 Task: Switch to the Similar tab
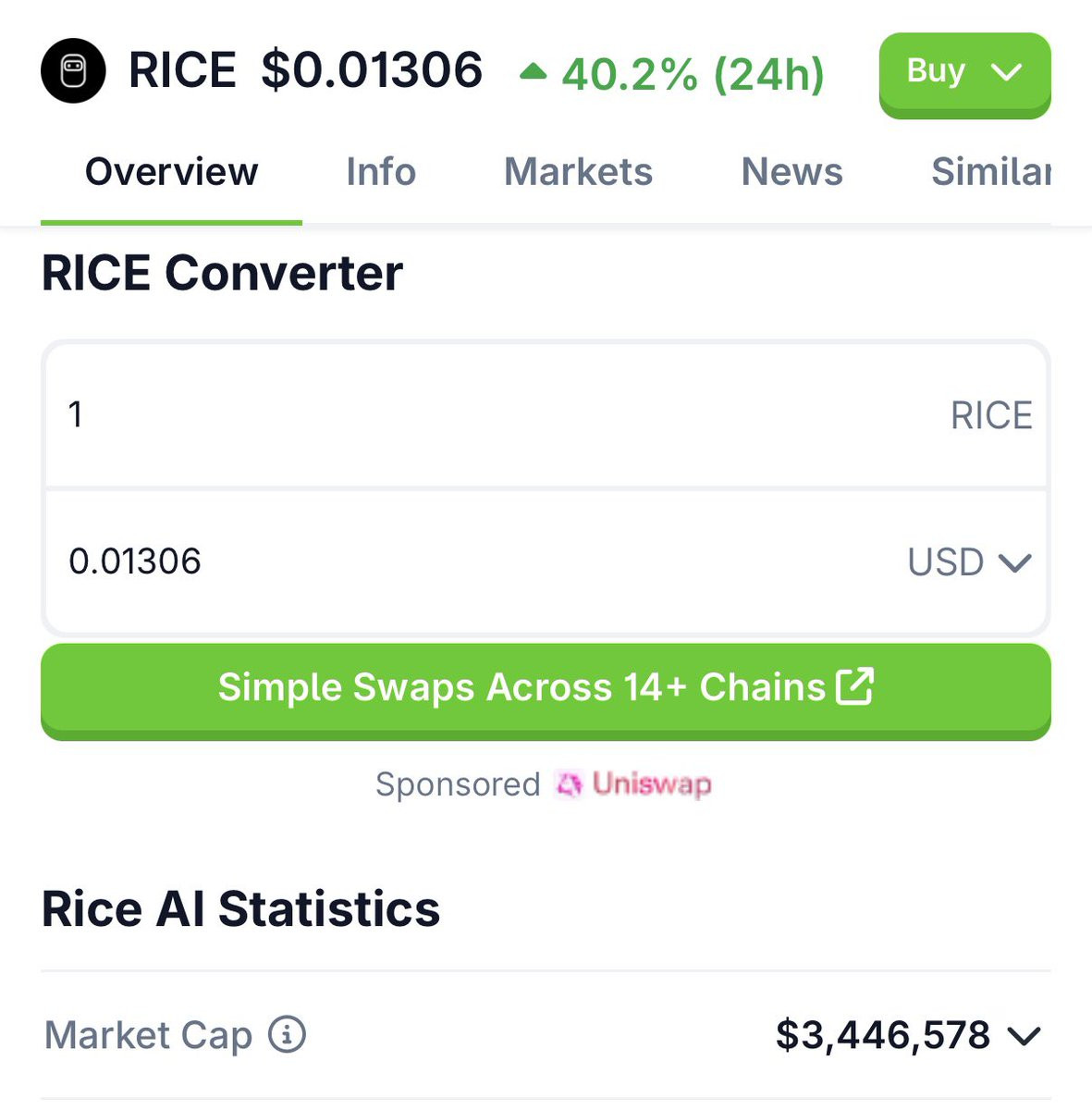point(989,172)
